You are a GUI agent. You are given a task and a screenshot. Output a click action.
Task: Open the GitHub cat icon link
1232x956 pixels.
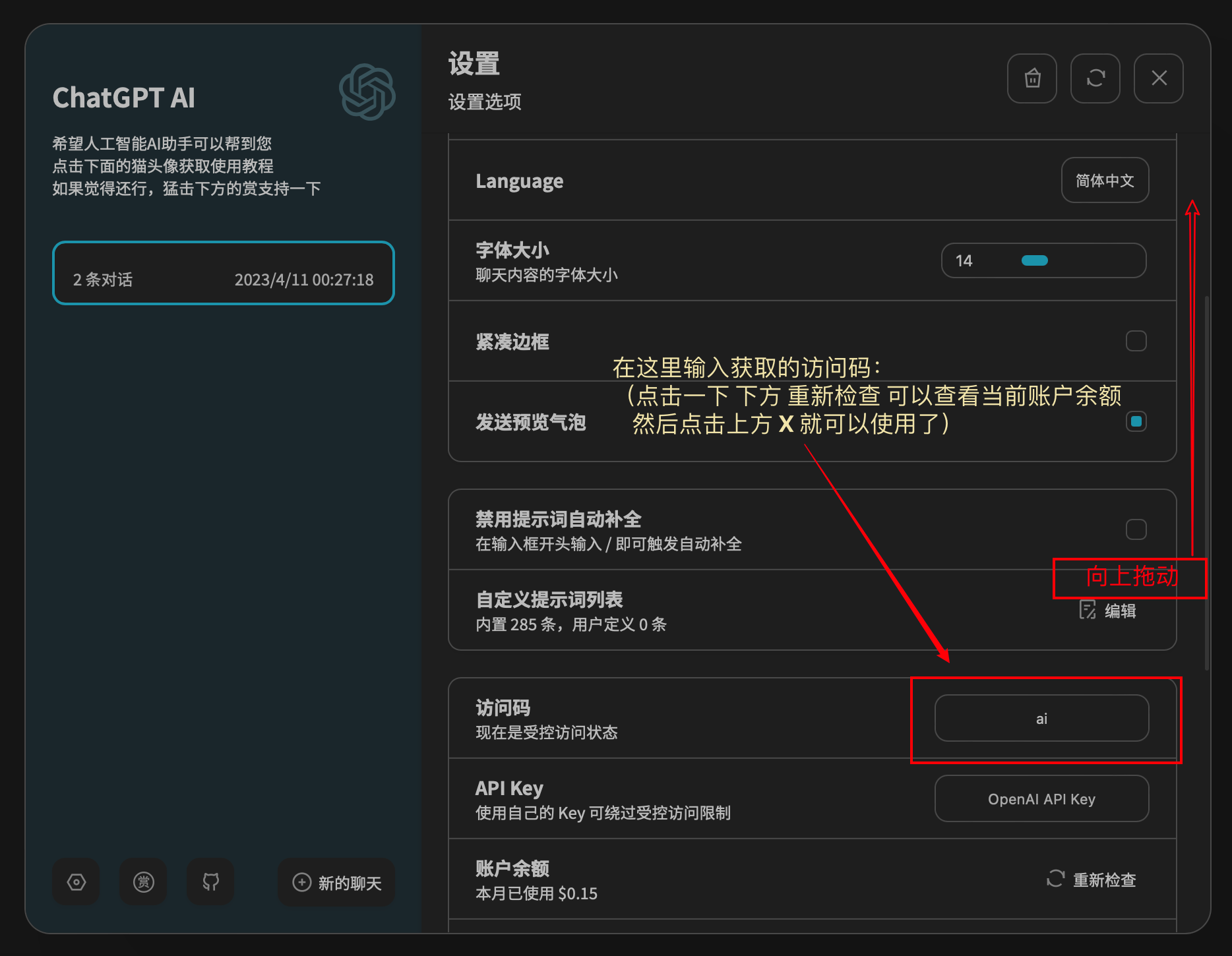tap(210, 882)
